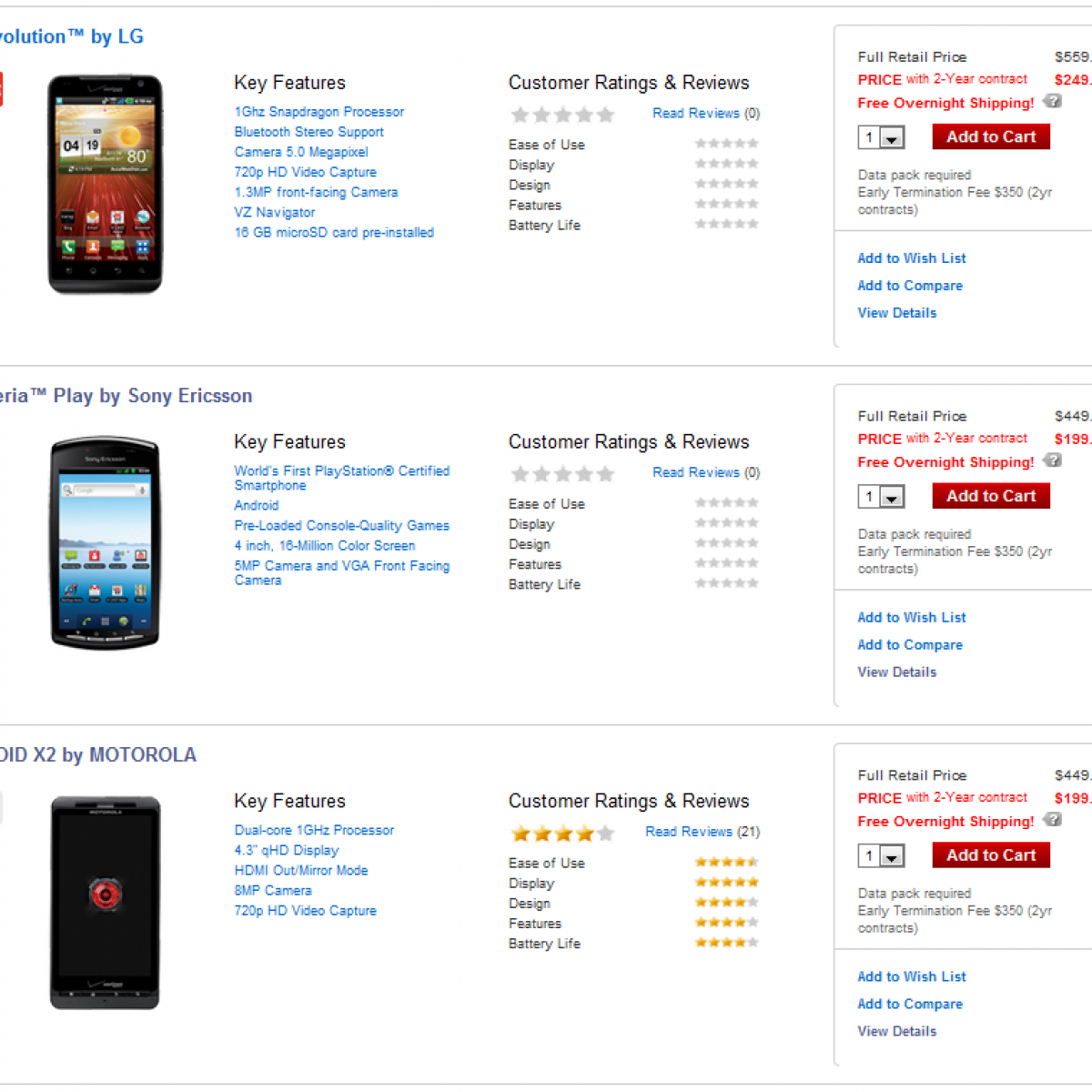Click the LG phone overall star rating
Screen dimensions: 1092x1092
pos(562,115)
